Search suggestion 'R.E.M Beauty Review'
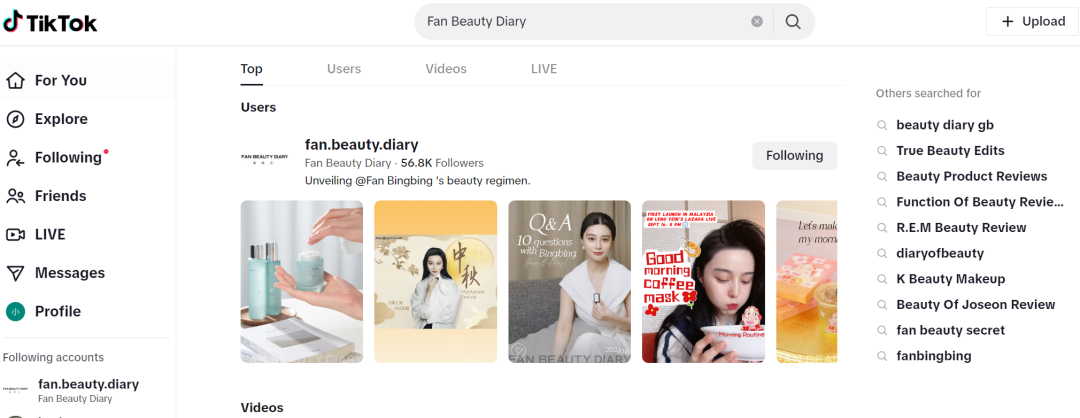The height and width of the screenshot is (418, 1080). pyautogui.click(x=961, y=227)
